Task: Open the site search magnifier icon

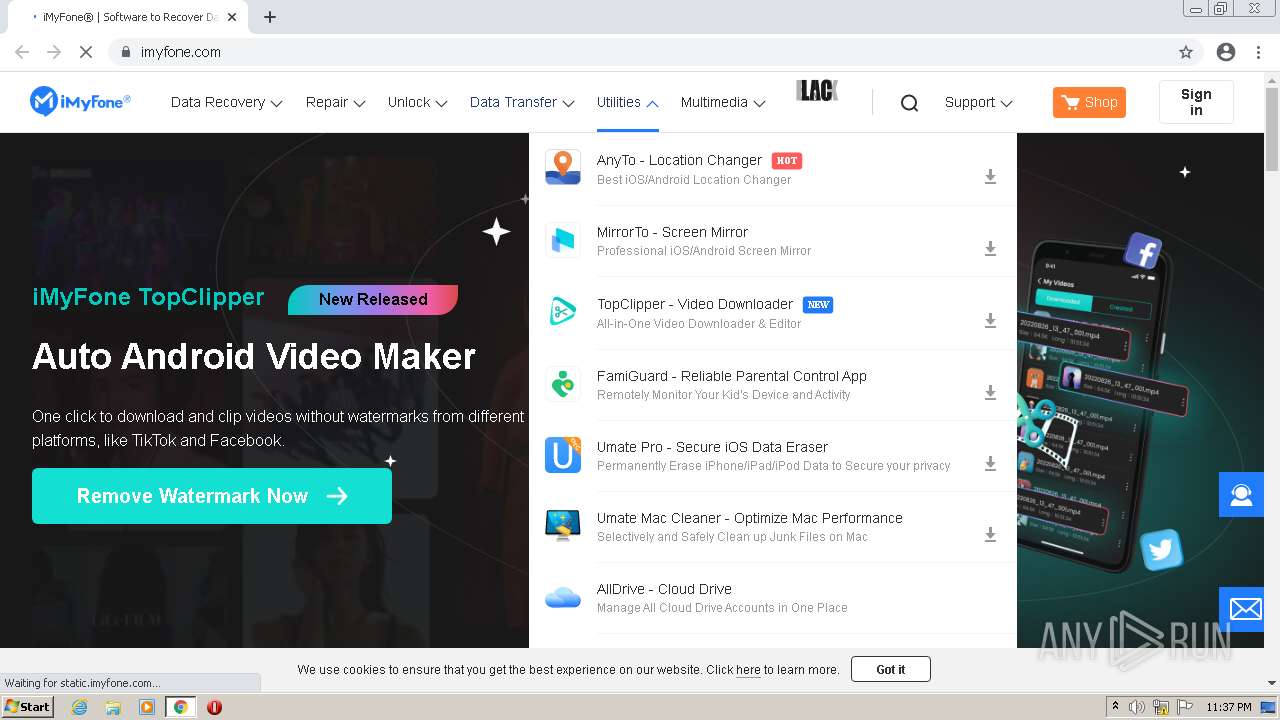Action: (x=909, y=102)
